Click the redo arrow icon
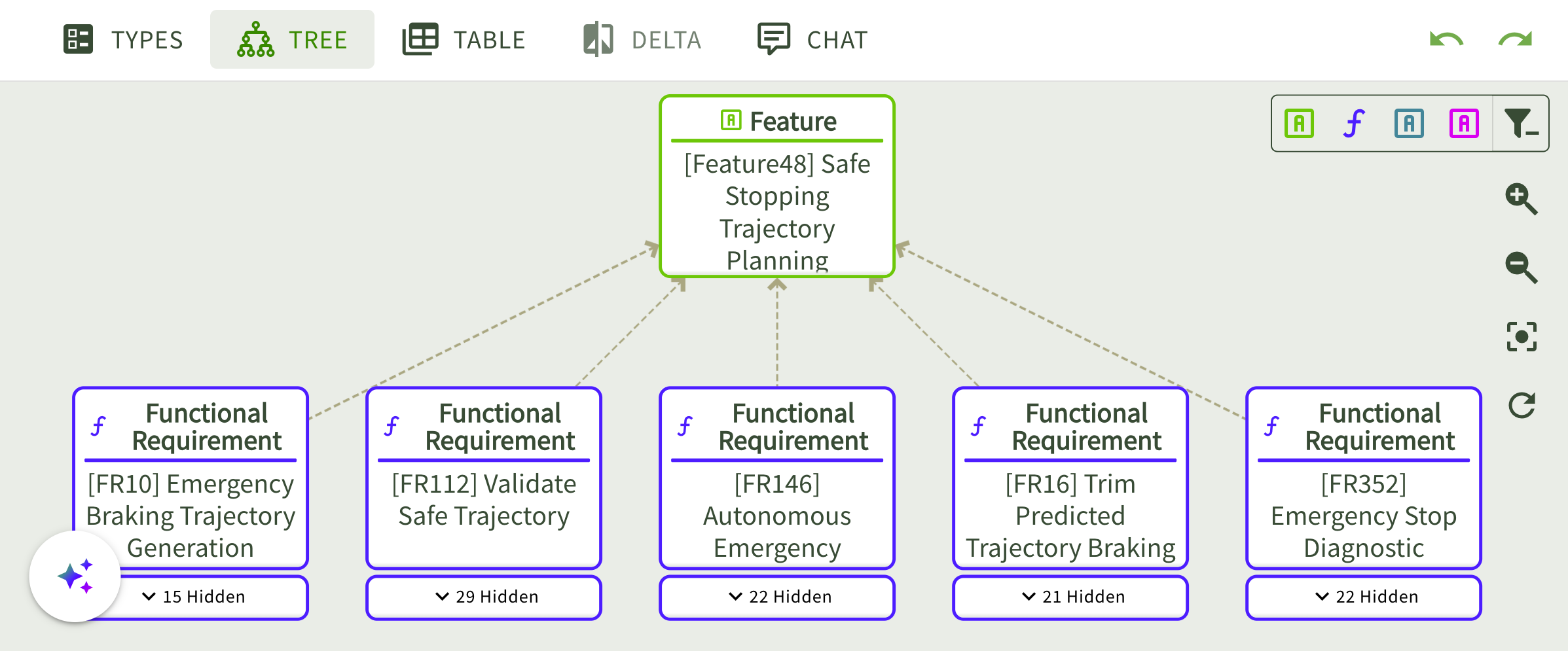 coord(1515,40)
